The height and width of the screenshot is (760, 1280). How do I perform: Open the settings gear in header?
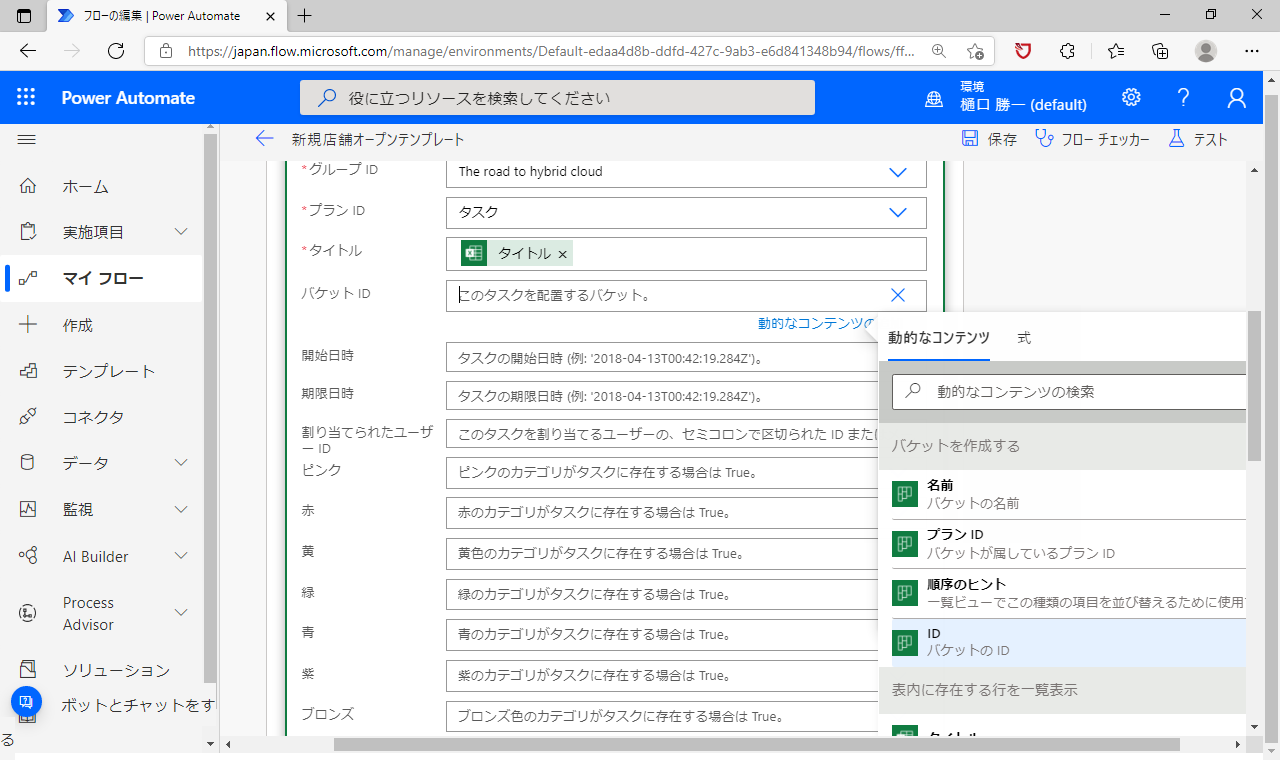coord(1131,97)
